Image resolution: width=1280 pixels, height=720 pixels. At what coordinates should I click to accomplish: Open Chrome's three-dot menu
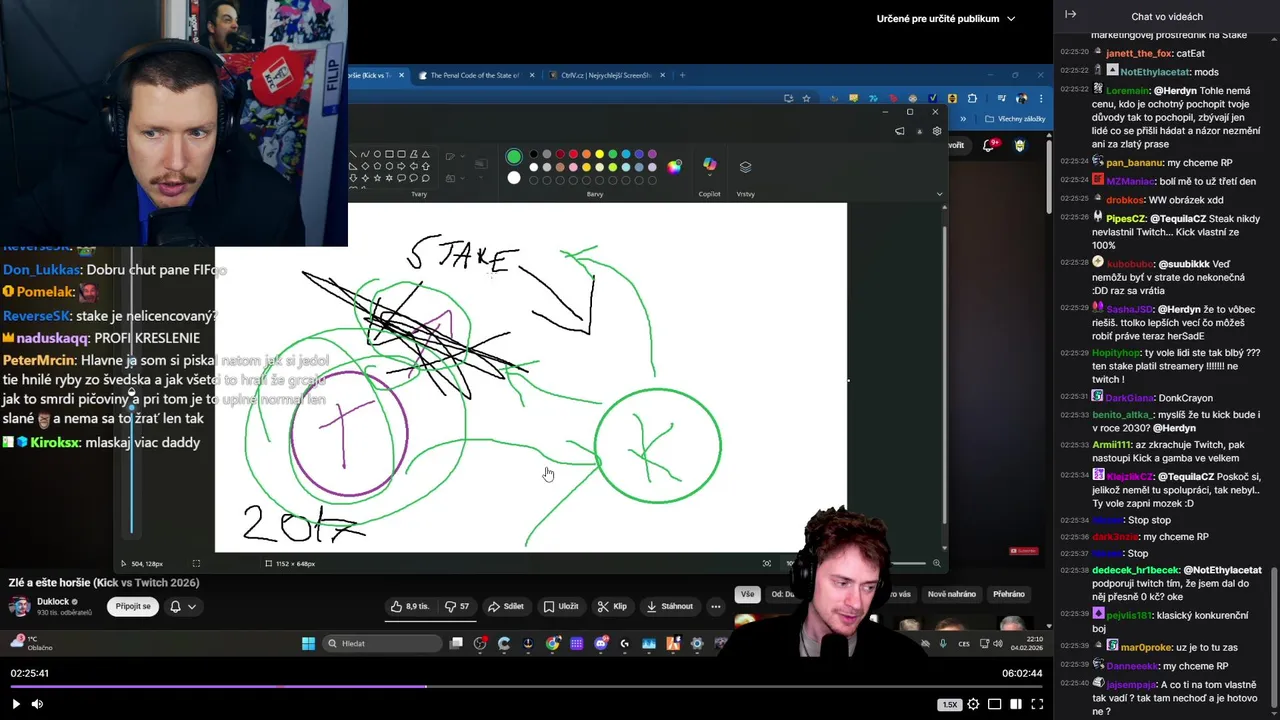(x=1041, y=99)
